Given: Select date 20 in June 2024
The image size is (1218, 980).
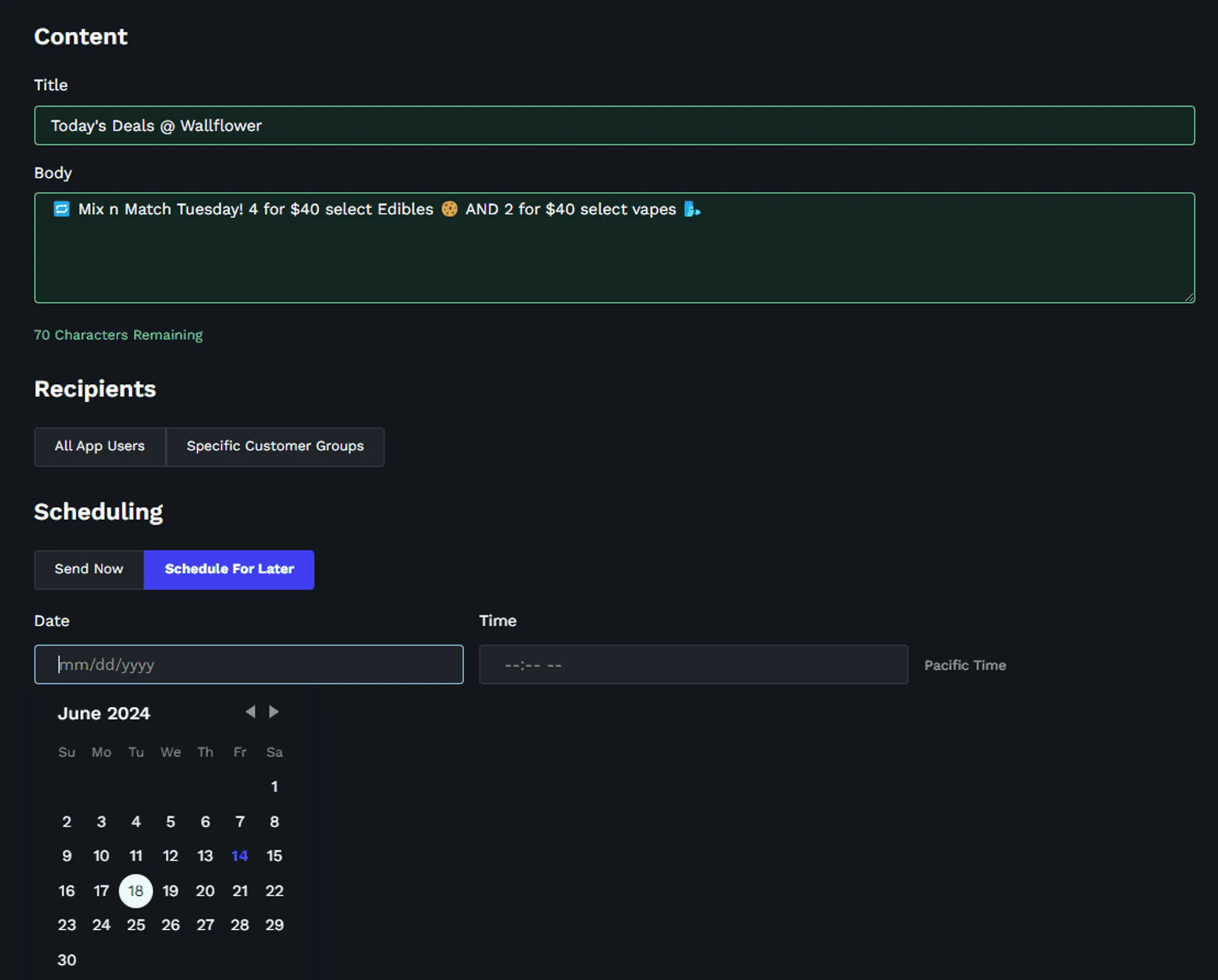Looking at the screenshot, I should (x=205, y=891).
